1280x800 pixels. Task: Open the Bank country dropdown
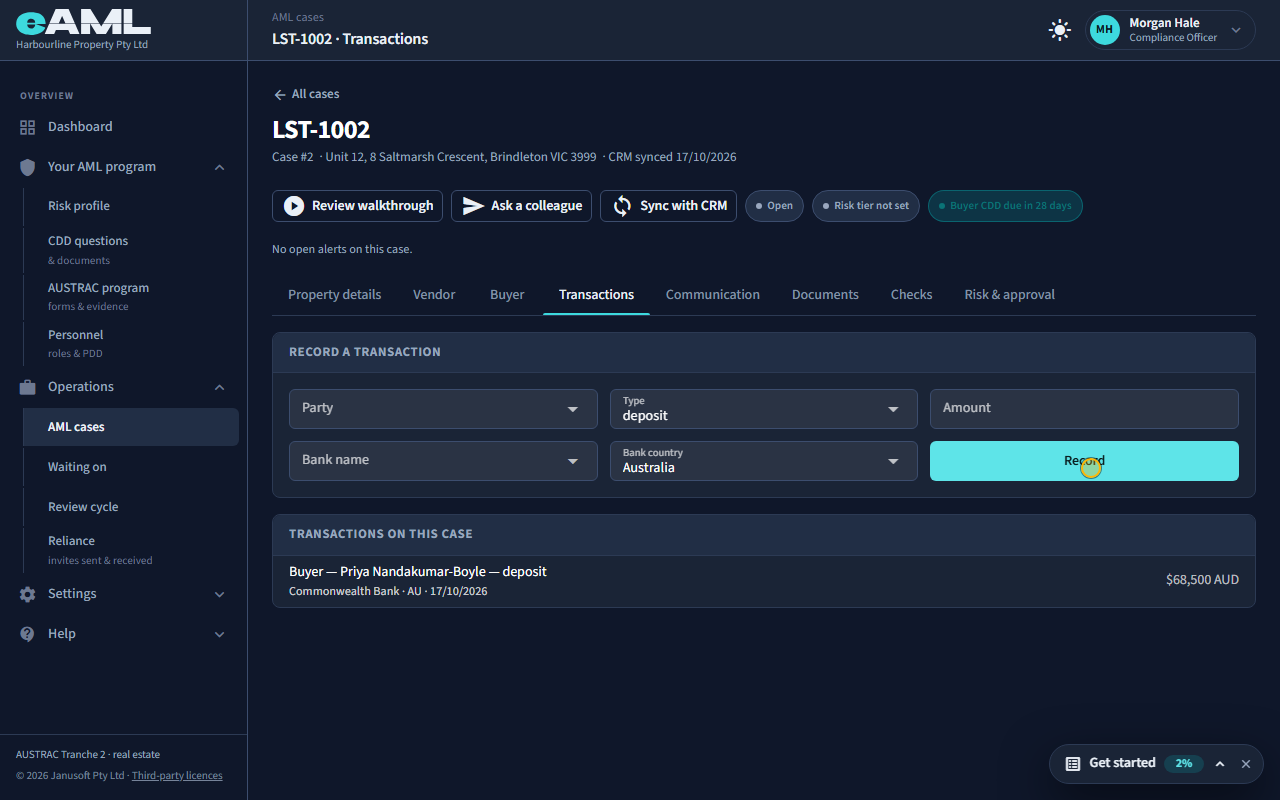click(763, 461)
